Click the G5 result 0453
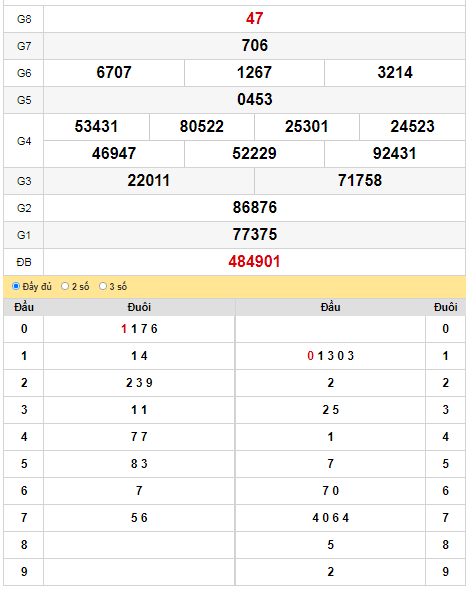Viewport: 471px width, 590px height. pos(255,99)
